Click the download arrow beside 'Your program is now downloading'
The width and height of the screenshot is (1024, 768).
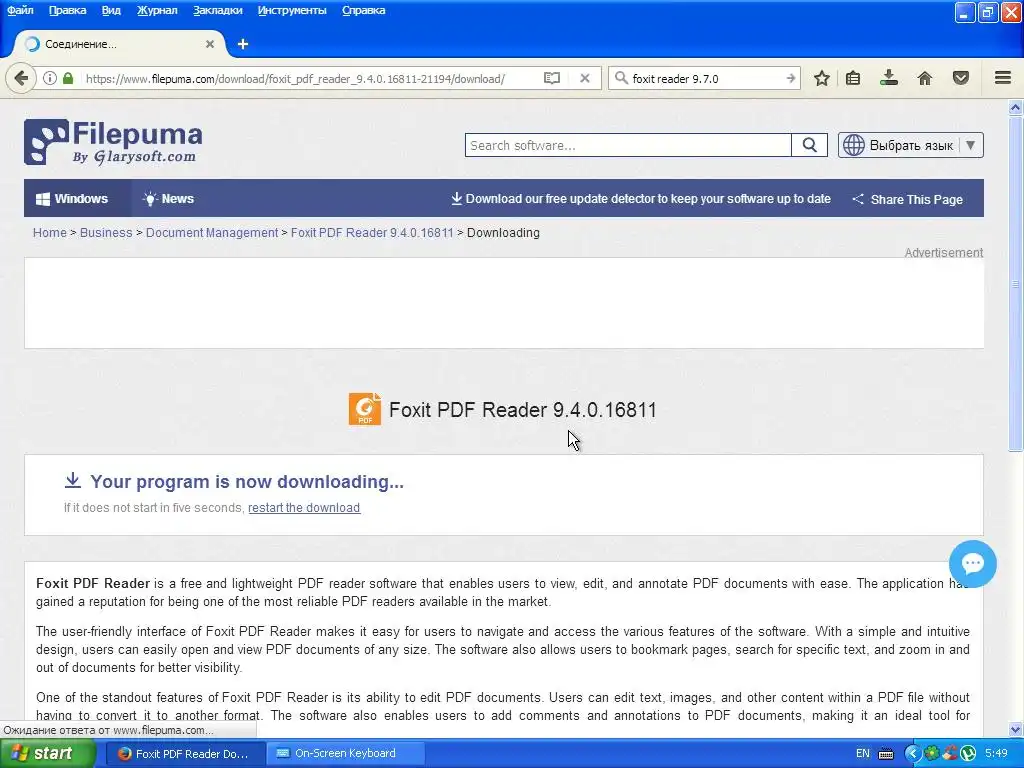72,481
